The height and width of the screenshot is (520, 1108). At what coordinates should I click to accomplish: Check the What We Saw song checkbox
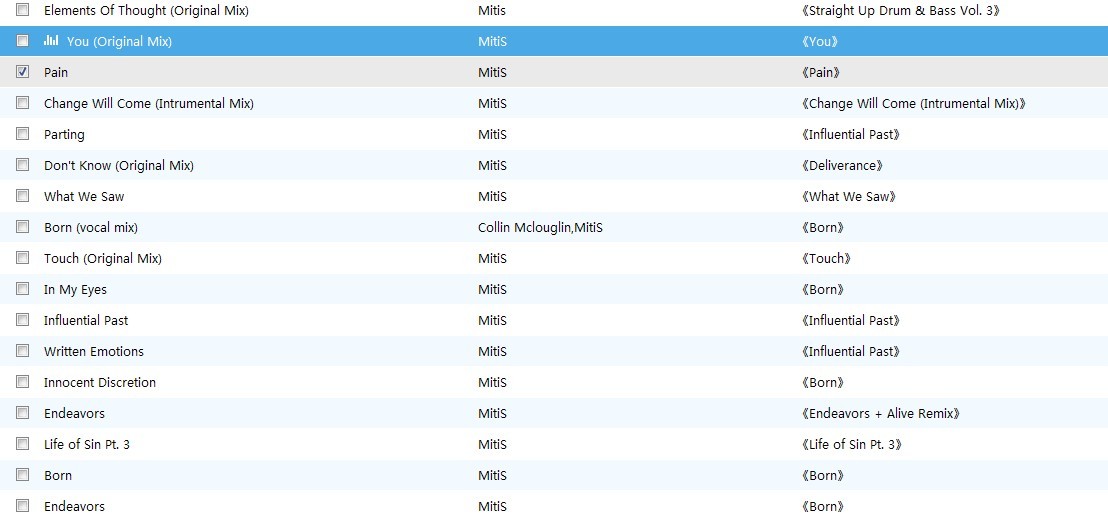(23, 196)
